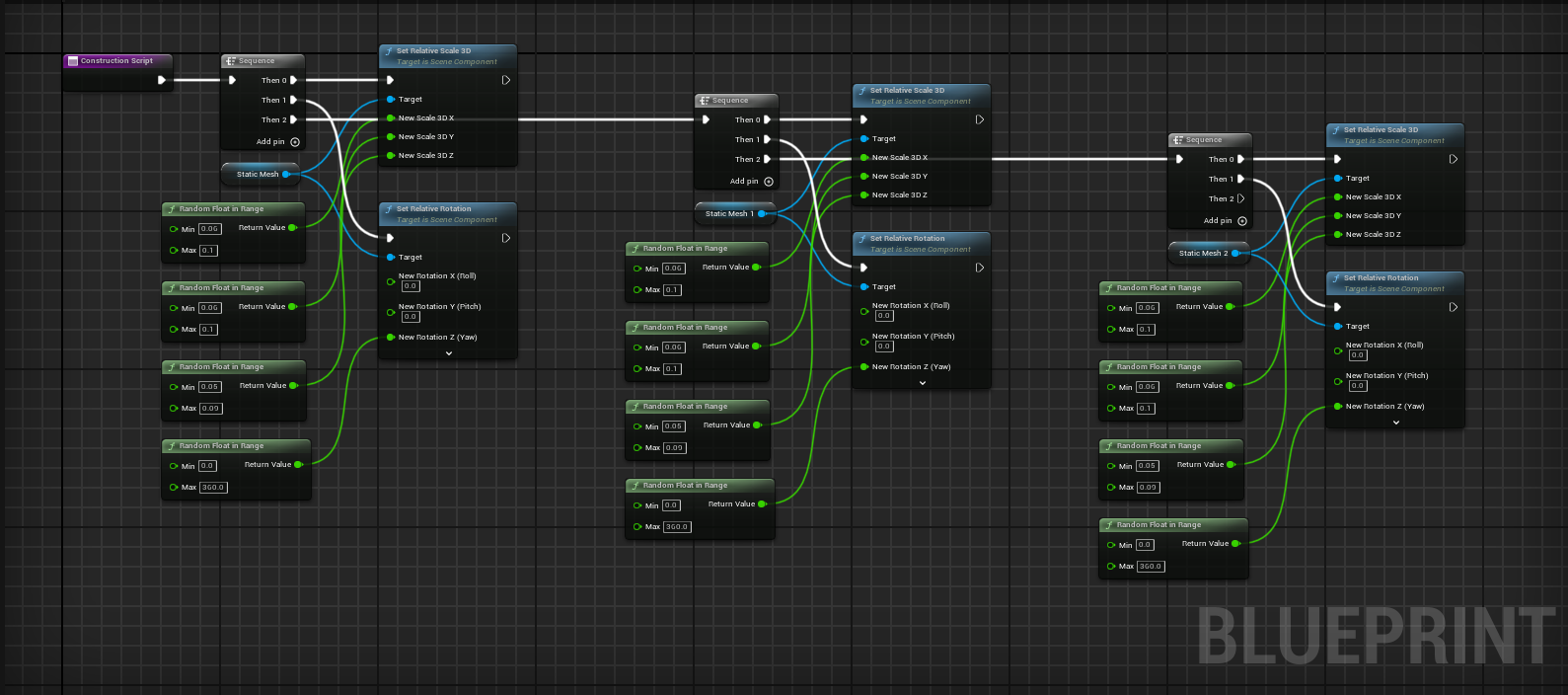
Task: Select the Construction Script node title
Action: click(x=116, y=61)
